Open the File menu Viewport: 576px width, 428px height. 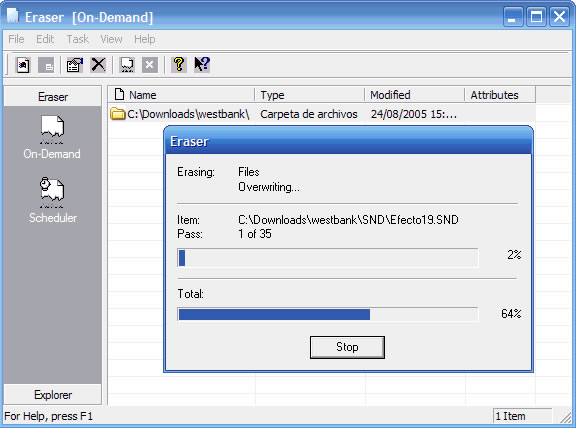[x=16, y=39]
